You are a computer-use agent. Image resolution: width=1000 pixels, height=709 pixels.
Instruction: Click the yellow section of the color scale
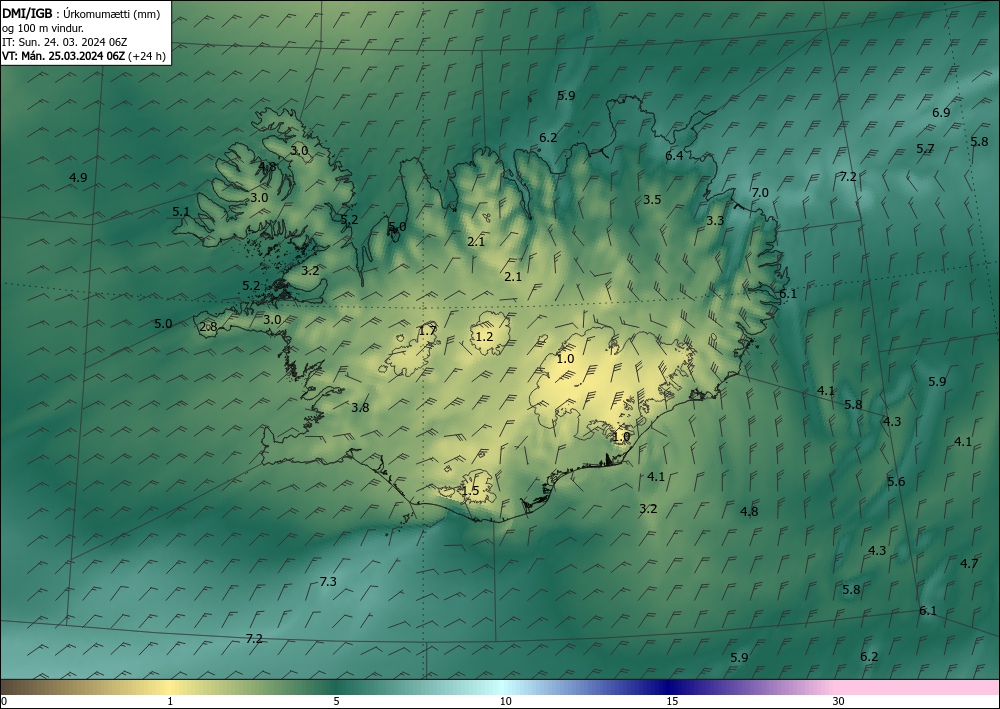tap(169, 687)
